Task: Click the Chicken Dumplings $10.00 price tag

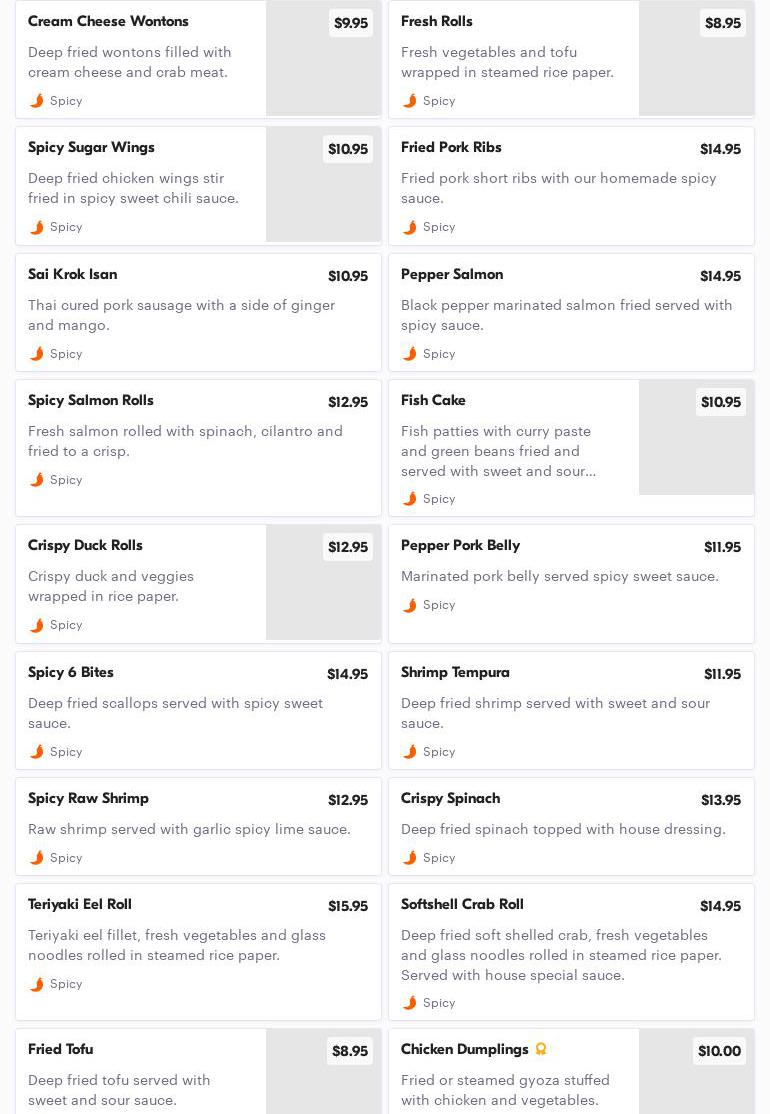Action: [720, 1051]
